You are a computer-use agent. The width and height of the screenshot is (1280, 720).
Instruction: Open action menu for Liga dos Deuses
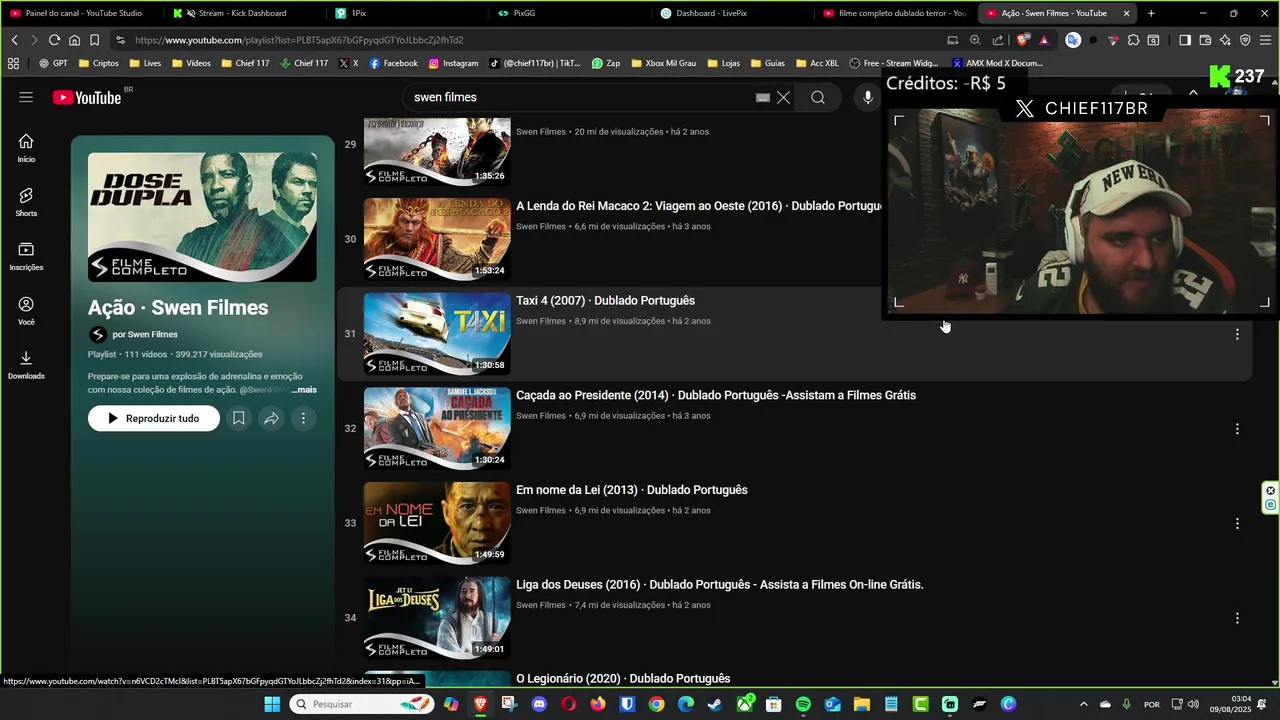[x=1237, y=618]
